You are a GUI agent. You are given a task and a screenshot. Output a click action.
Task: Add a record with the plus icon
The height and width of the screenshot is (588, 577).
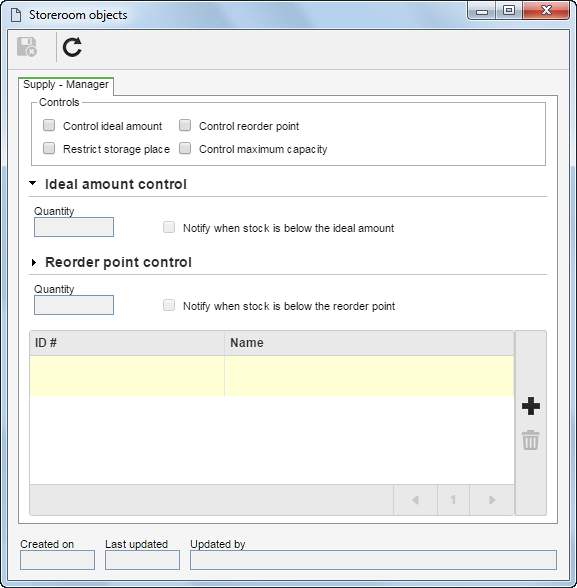(x=531, y=406)
